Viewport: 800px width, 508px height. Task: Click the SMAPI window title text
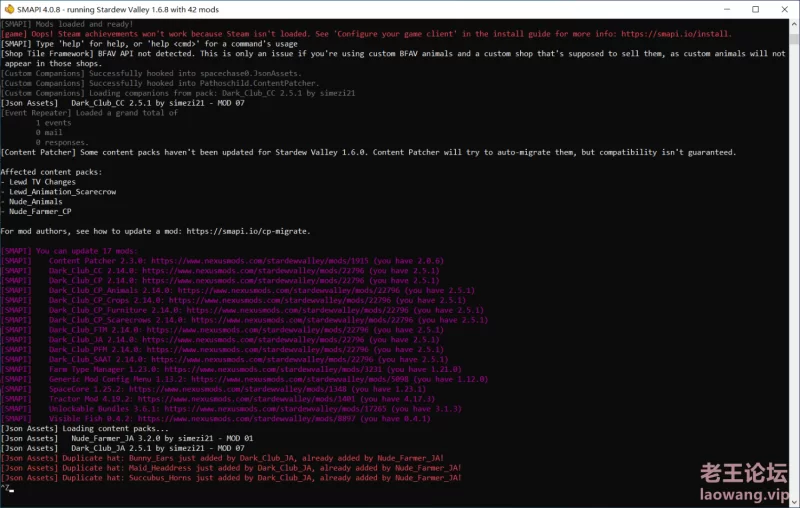click(x=118, y=10)
